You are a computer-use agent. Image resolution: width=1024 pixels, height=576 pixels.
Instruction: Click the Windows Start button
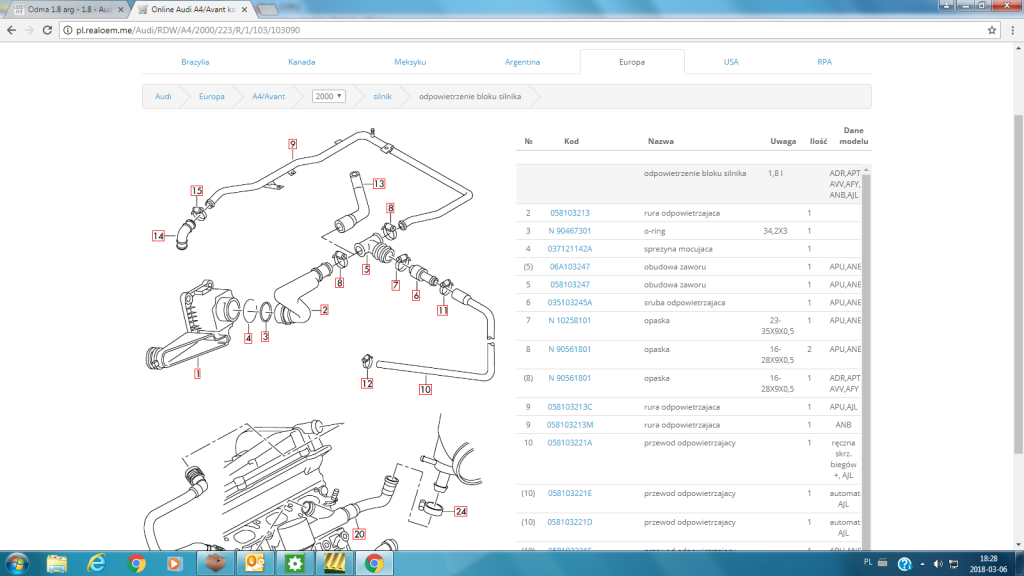click(x=17, y=563)
